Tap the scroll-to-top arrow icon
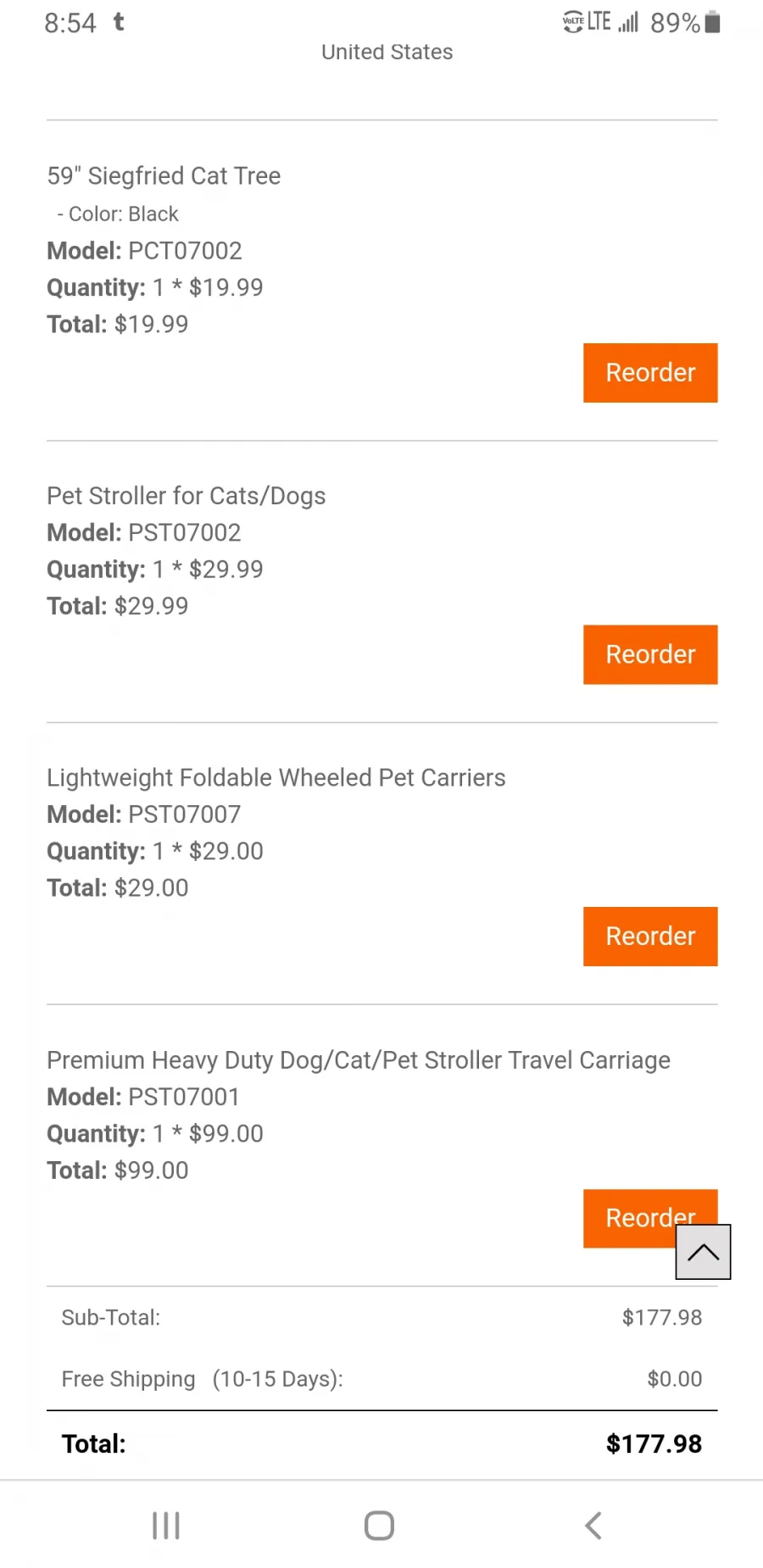This screenshot has height=1568, width=763. (x=703, y=1252)
